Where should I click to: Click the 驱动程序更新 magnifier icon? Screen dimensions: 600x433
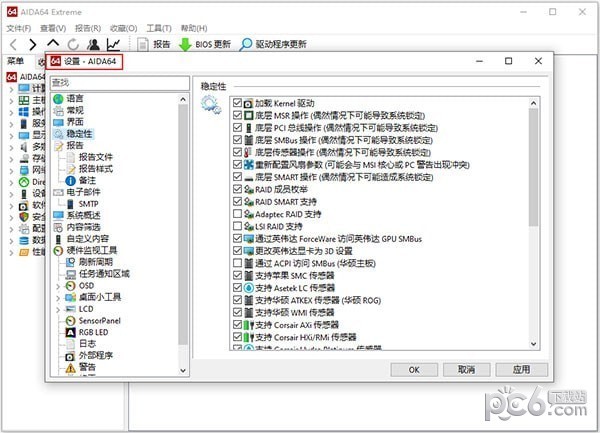click(x=245, y=45)
